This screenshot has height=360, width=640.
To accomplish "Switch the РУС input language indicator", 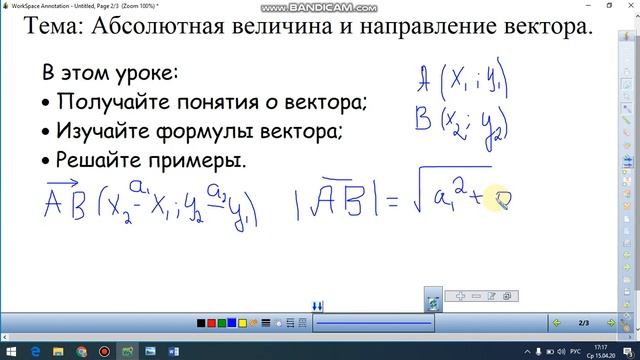I will 576,351.
